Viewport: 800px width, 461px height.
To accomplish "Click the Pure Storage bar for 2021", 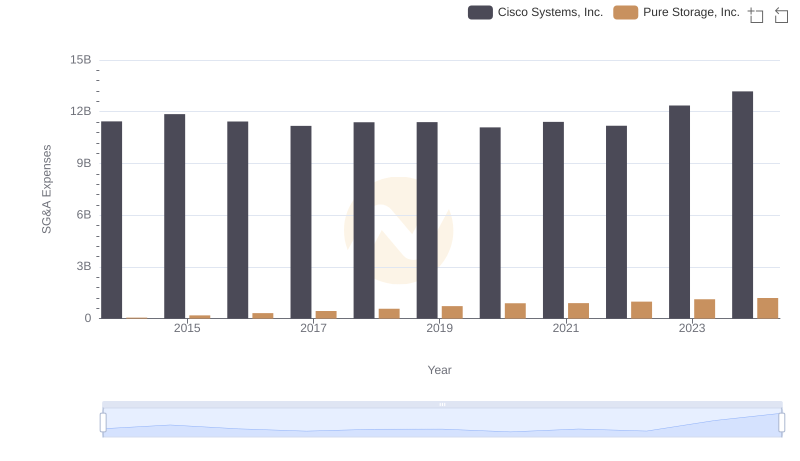I will coord(579,311).
